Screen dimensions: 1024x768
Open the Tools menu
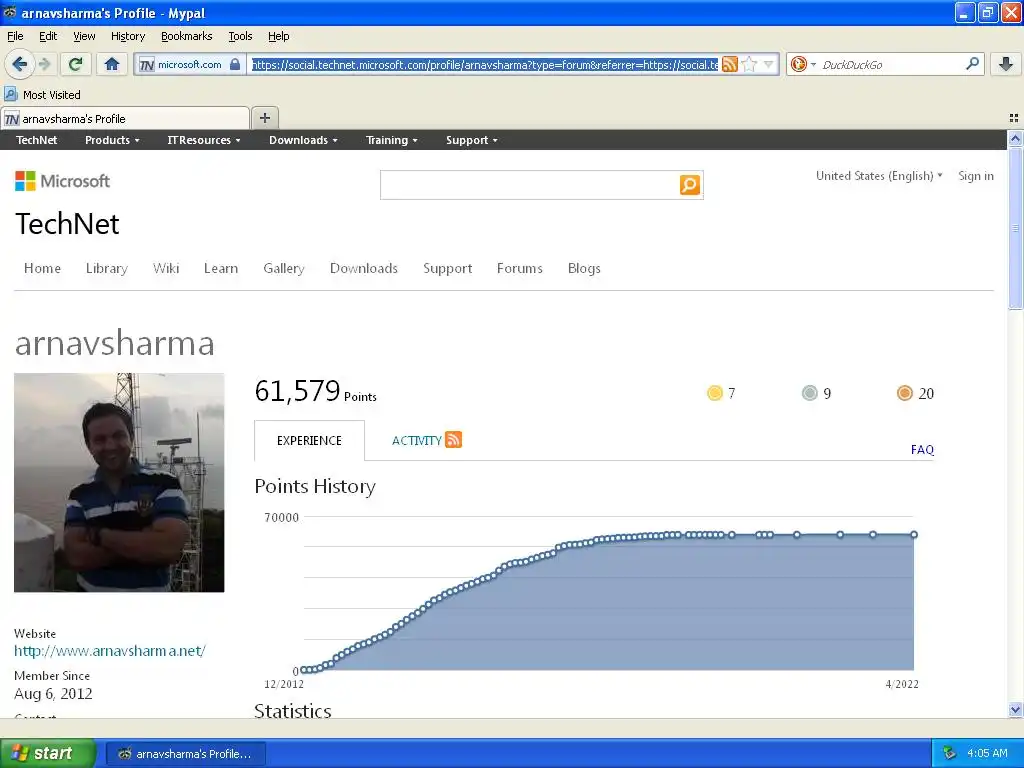click(x=240, y=36)
